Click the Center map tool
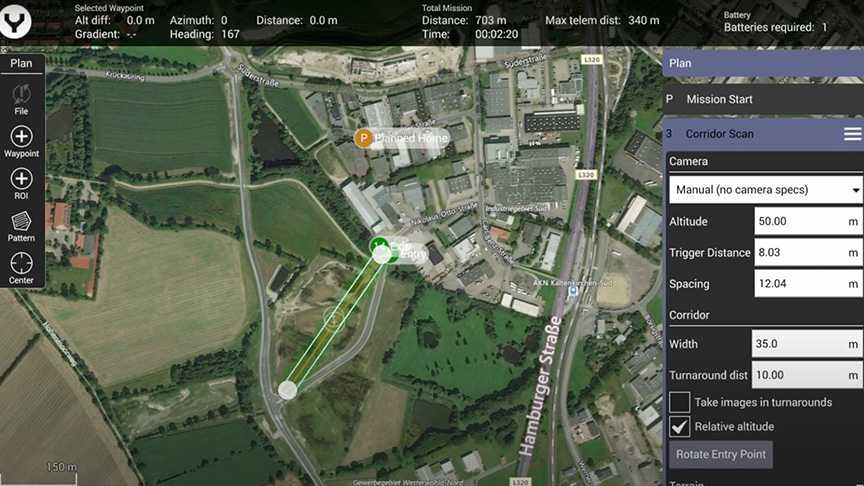The width and height of the screenshot is (864, 486). coord(21,268)
